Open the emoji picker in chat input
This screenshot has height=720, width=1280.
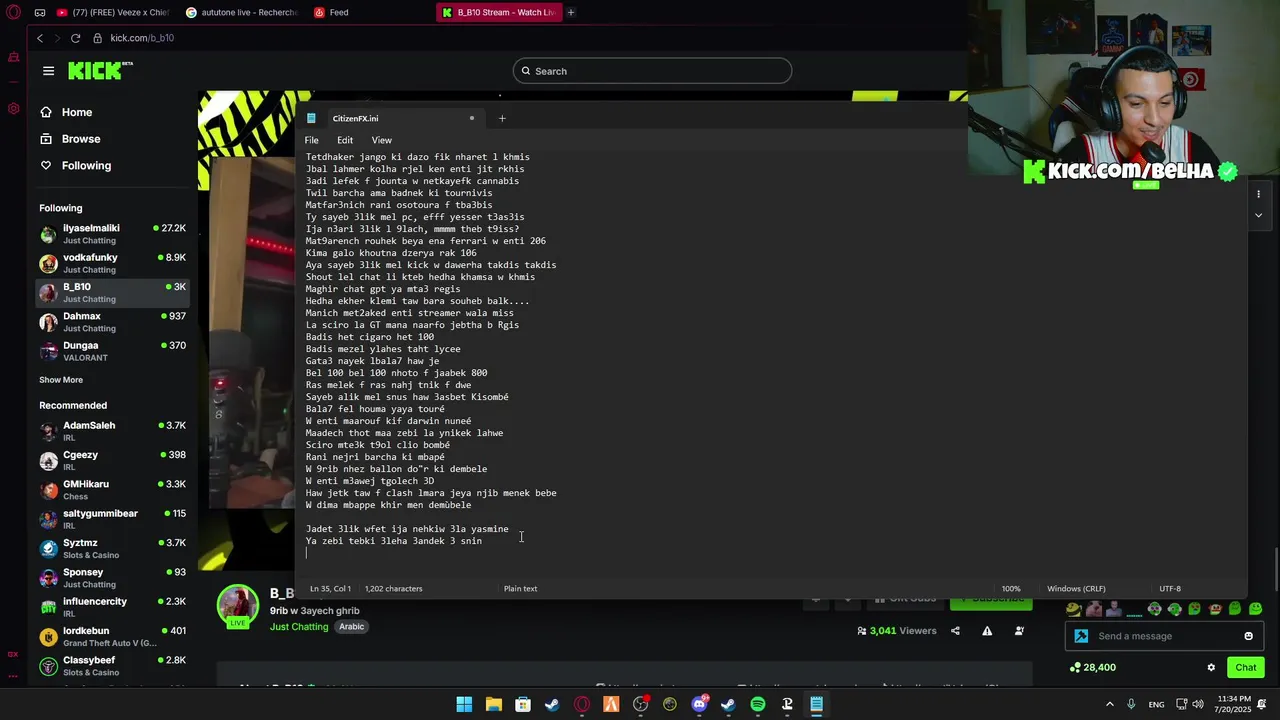1248,636
